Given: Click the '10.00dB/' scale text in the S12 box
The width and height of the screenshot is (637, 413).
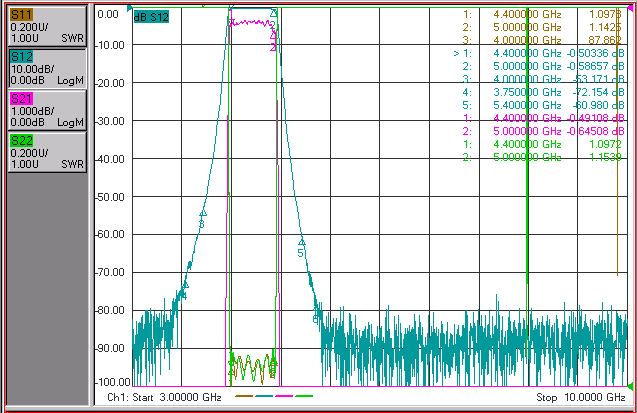Looking at the screenshot, I should tap(32, 69).
